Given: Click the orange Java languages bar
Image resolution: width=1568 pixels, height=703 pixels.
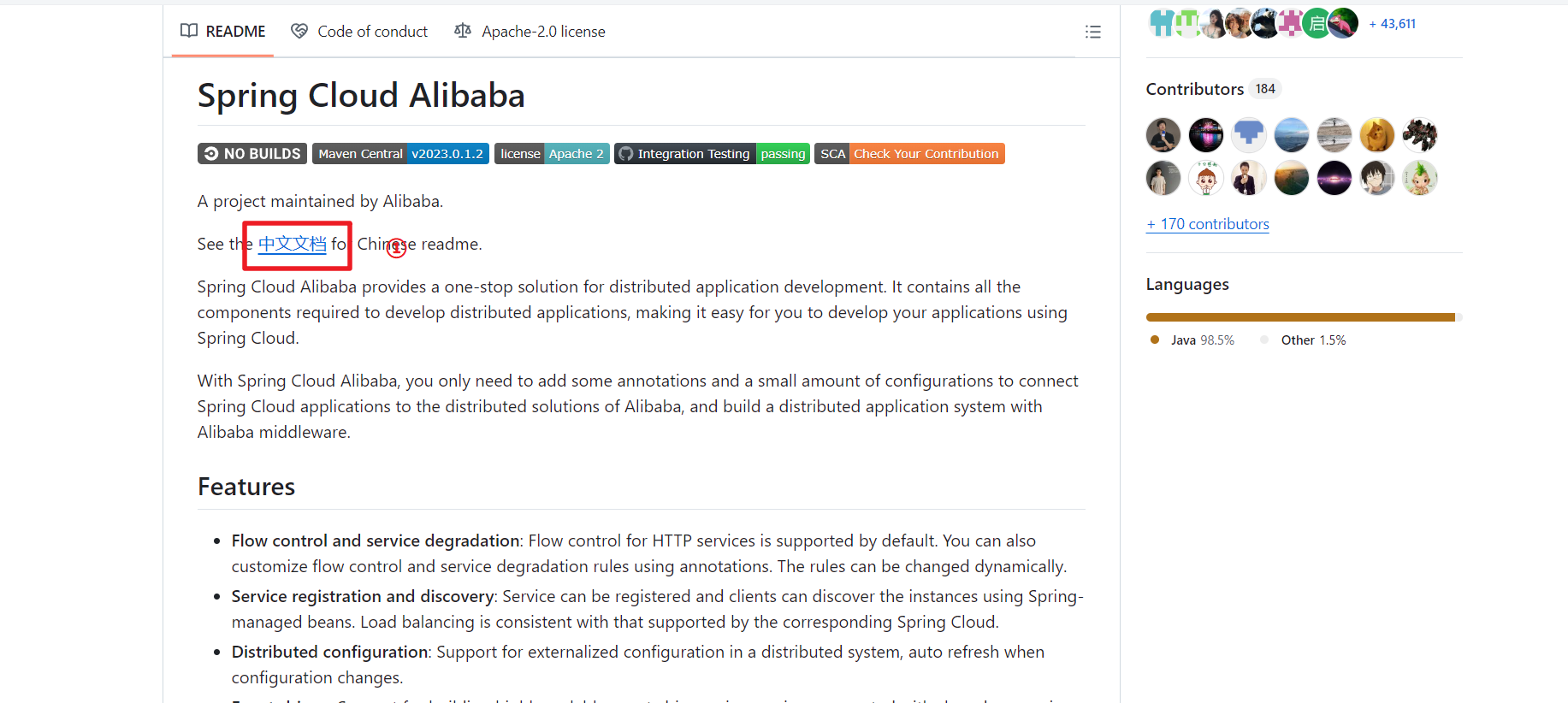Looking at the screenshot, I should pyautogui.click(x=1299, y=317).
